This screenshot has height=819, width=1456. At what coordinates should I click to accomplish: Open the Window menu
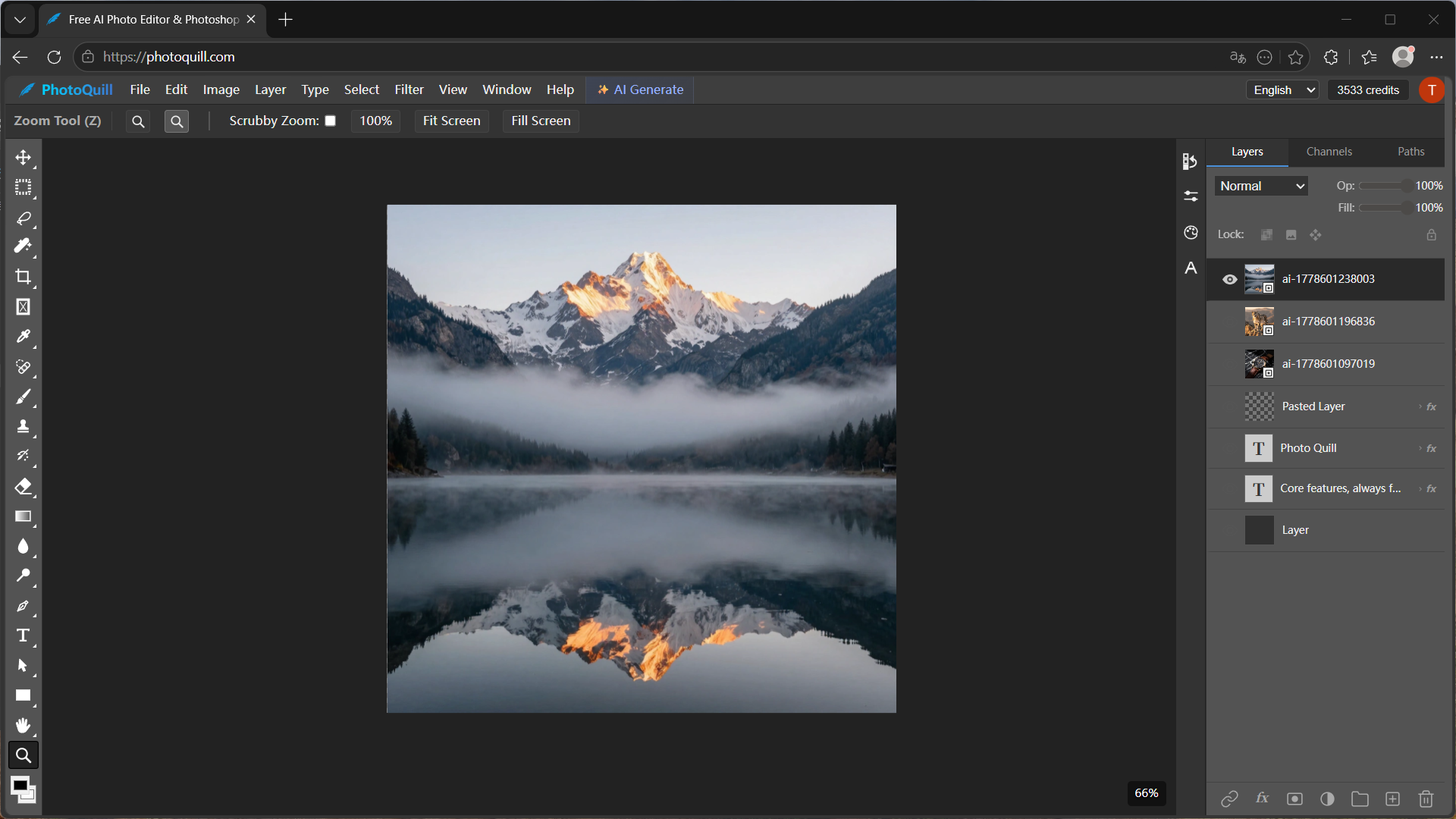click(x=507, y=89)
